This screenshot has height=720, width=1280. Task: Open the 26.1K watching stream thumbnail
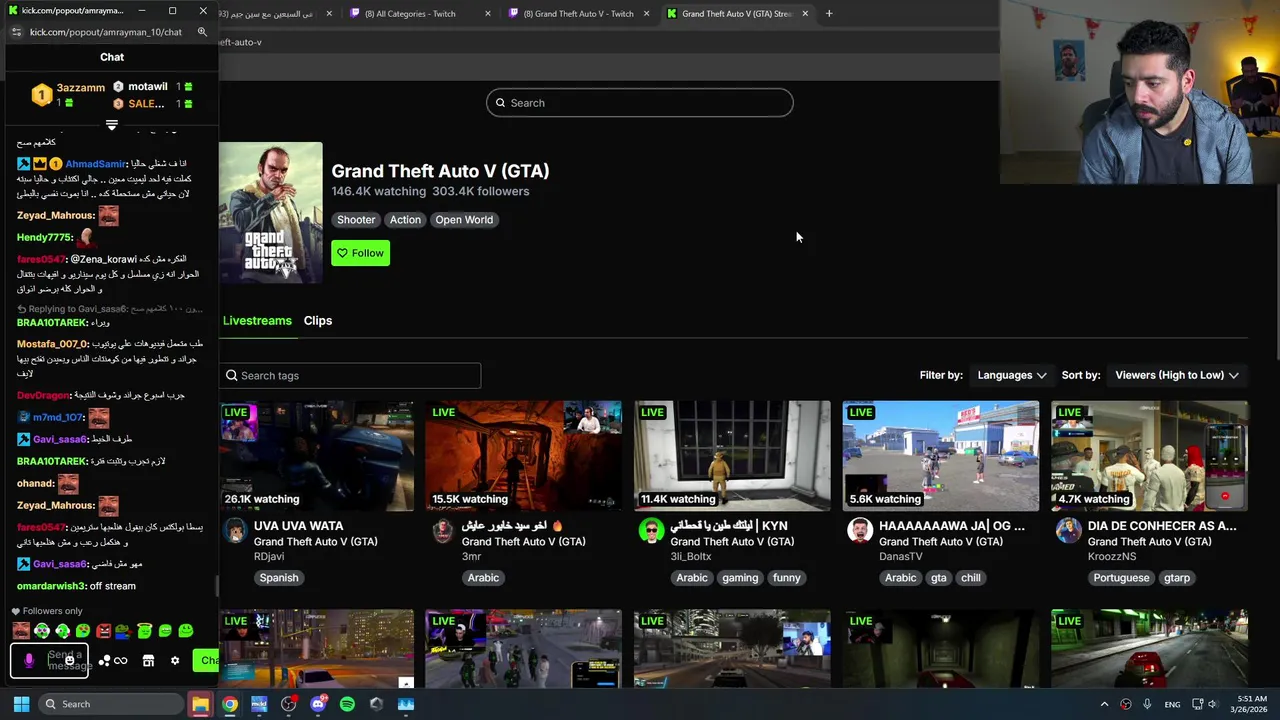click(x=316, y=456)
